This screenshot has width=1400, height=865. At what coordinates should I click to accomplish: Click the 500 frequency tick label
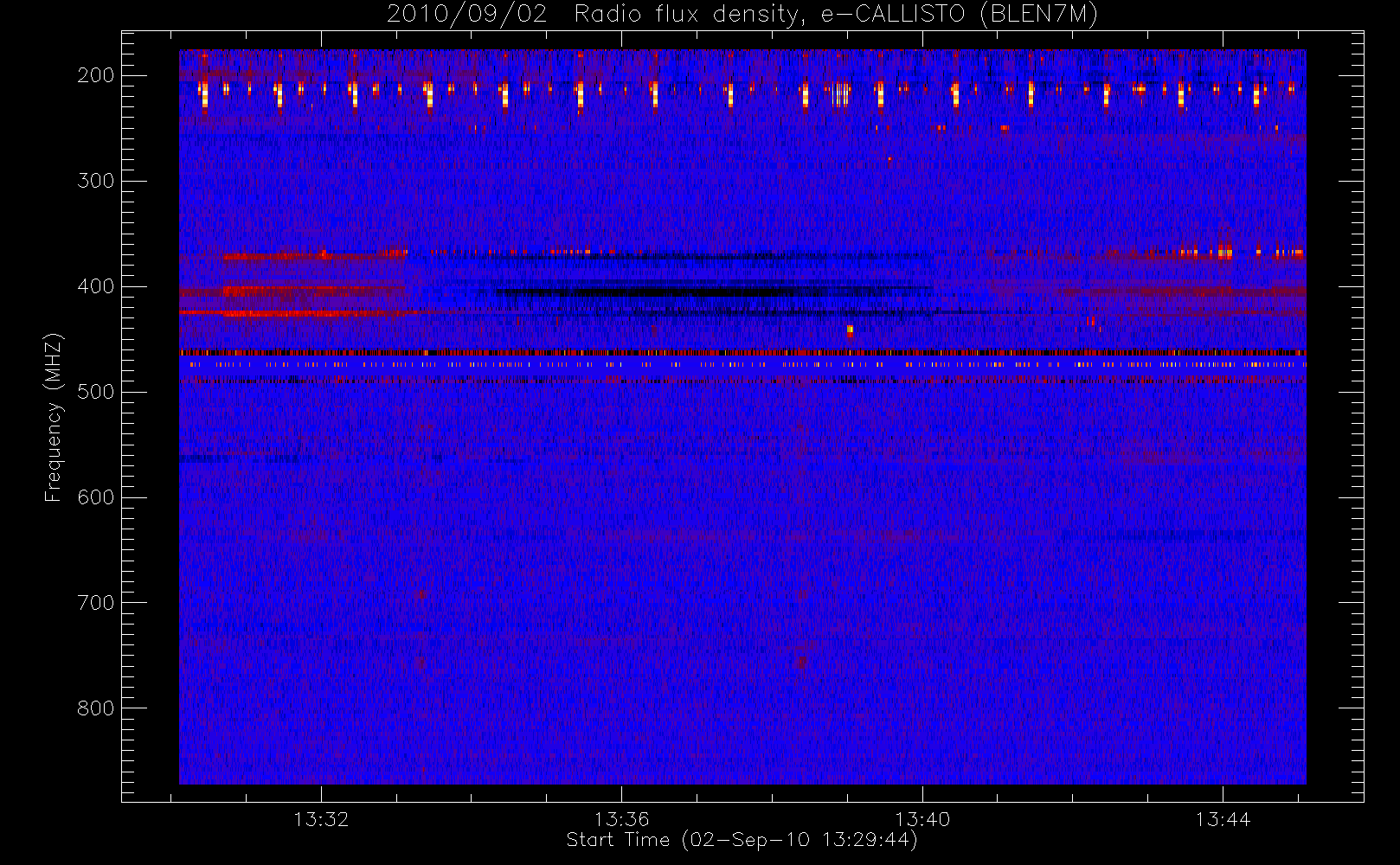tap(95, 392)
